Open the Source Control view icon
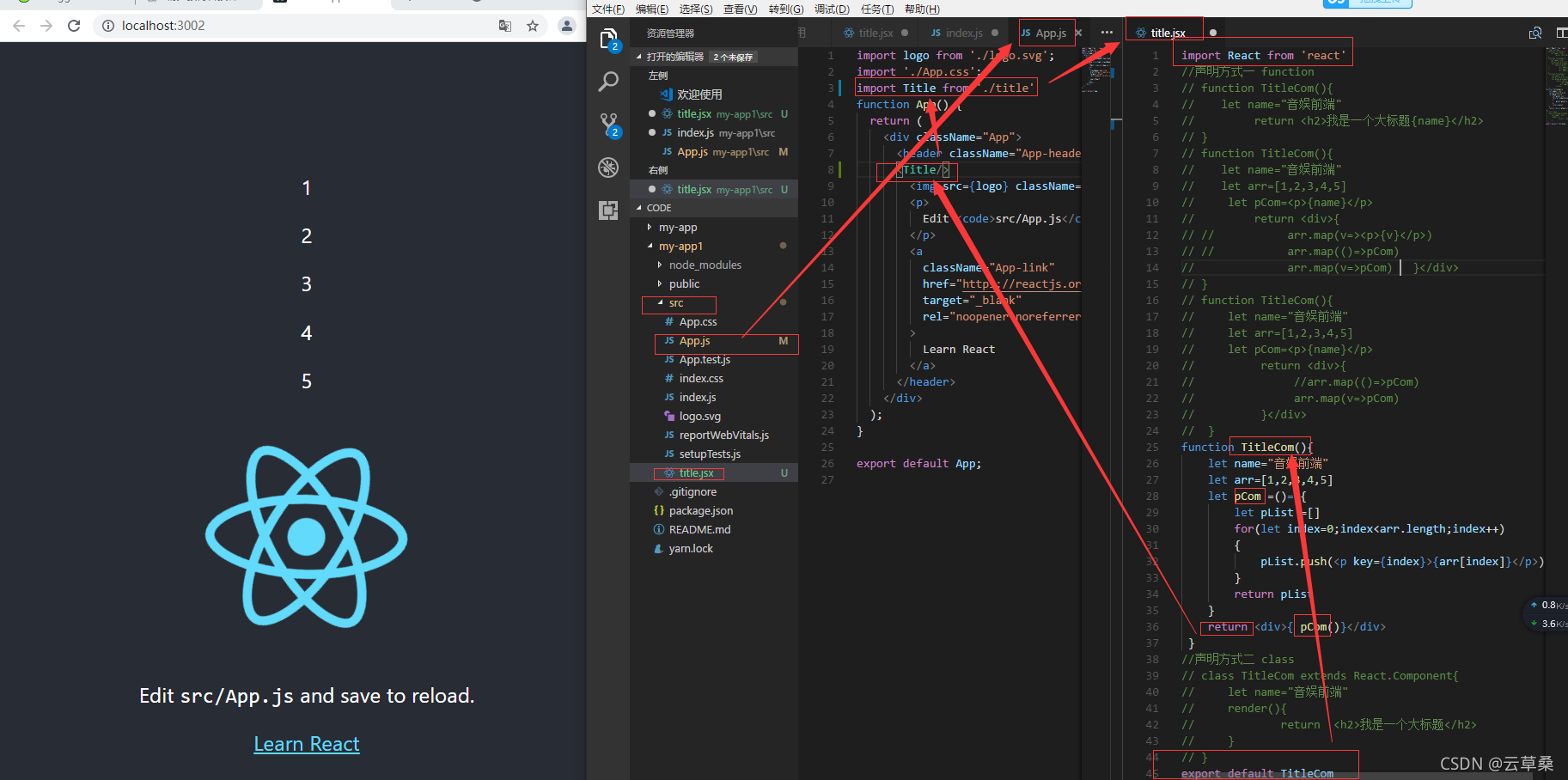1568x780 pixels. pos(609,125)
